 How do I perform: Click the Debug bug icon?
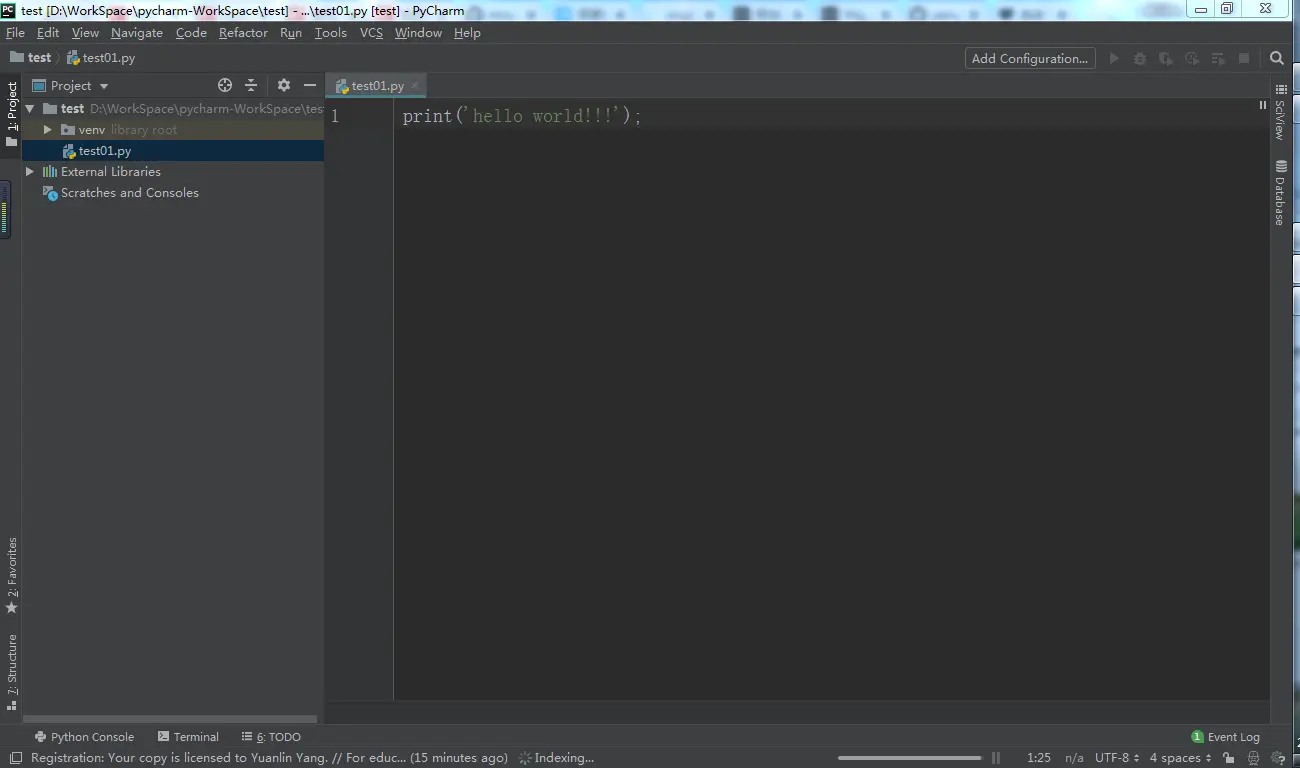[1140, 59]
